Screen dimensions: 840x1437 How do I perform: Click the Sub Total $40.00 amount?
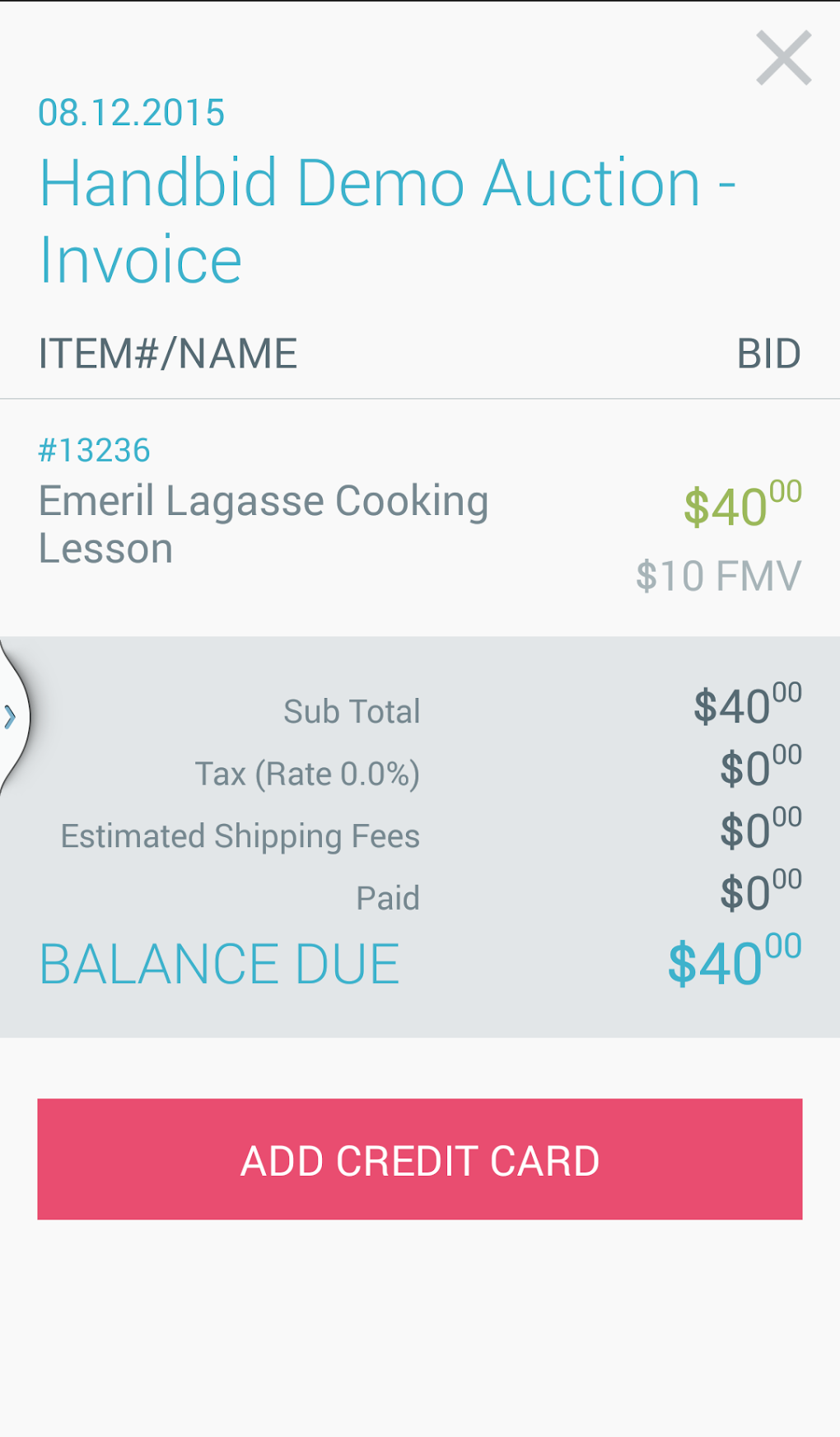(747, 705)
